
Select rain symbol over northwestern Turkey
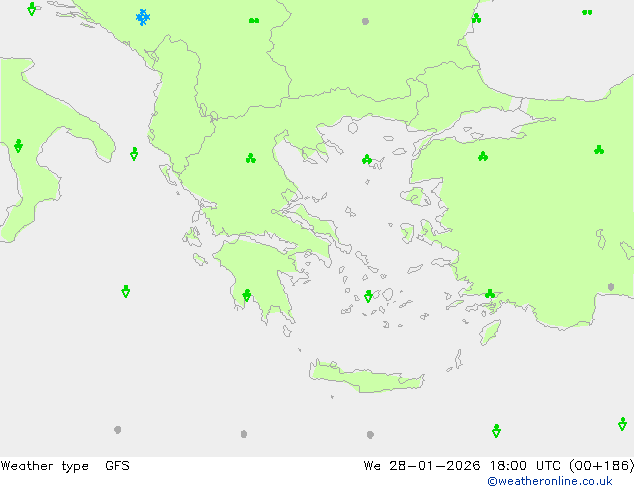(x=483, y=156)
